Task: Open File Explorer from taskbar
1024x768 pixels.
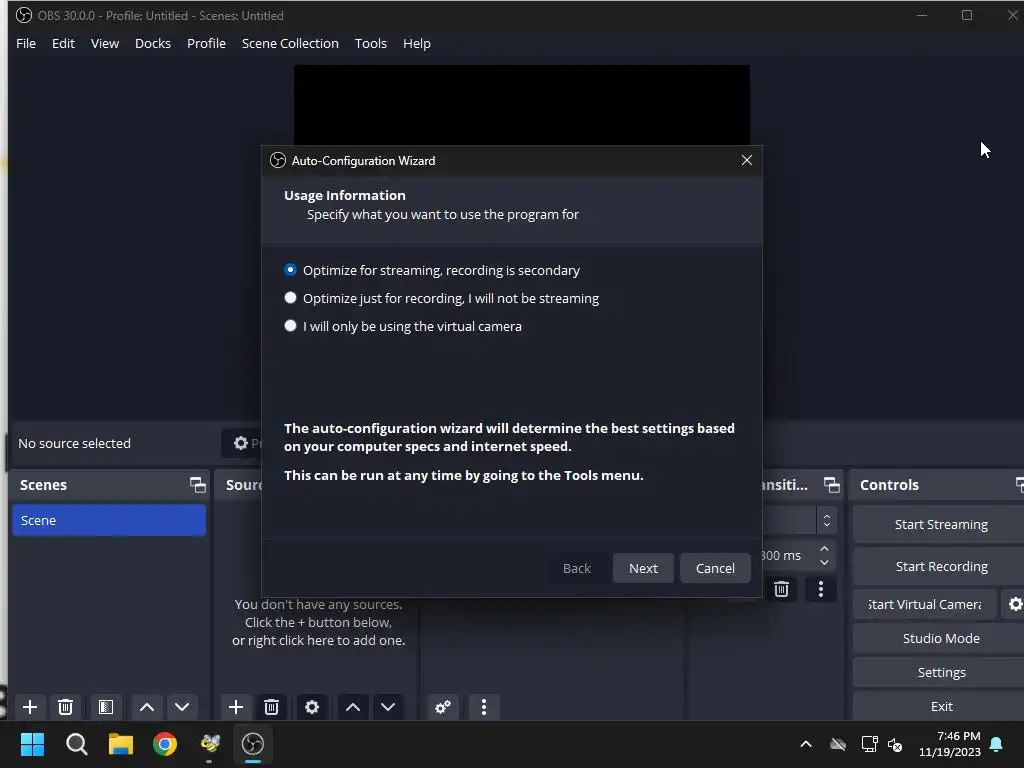Action: (121, 744)
